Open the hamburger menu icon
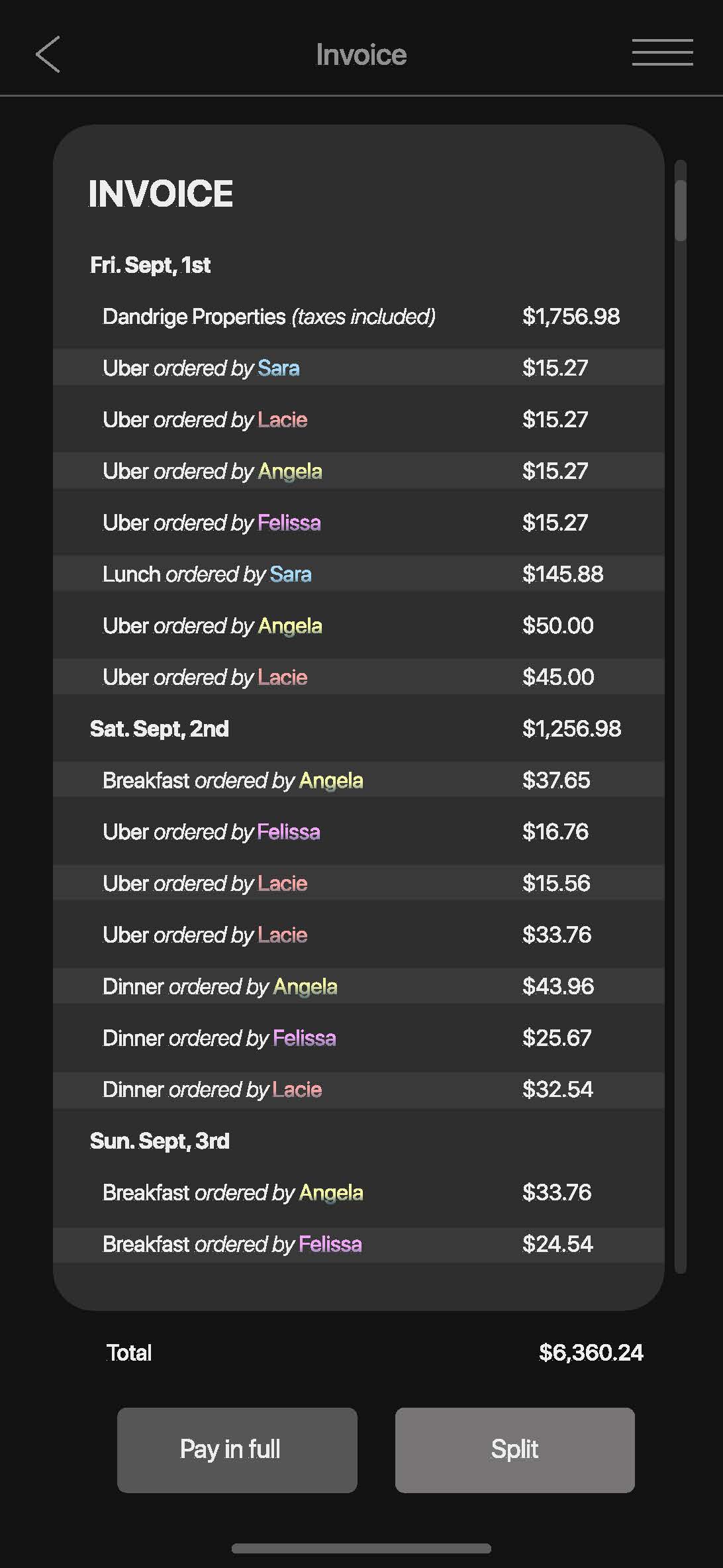This screenshot has height=1568, width=723. pyautogui.click(x=662, y=52)
